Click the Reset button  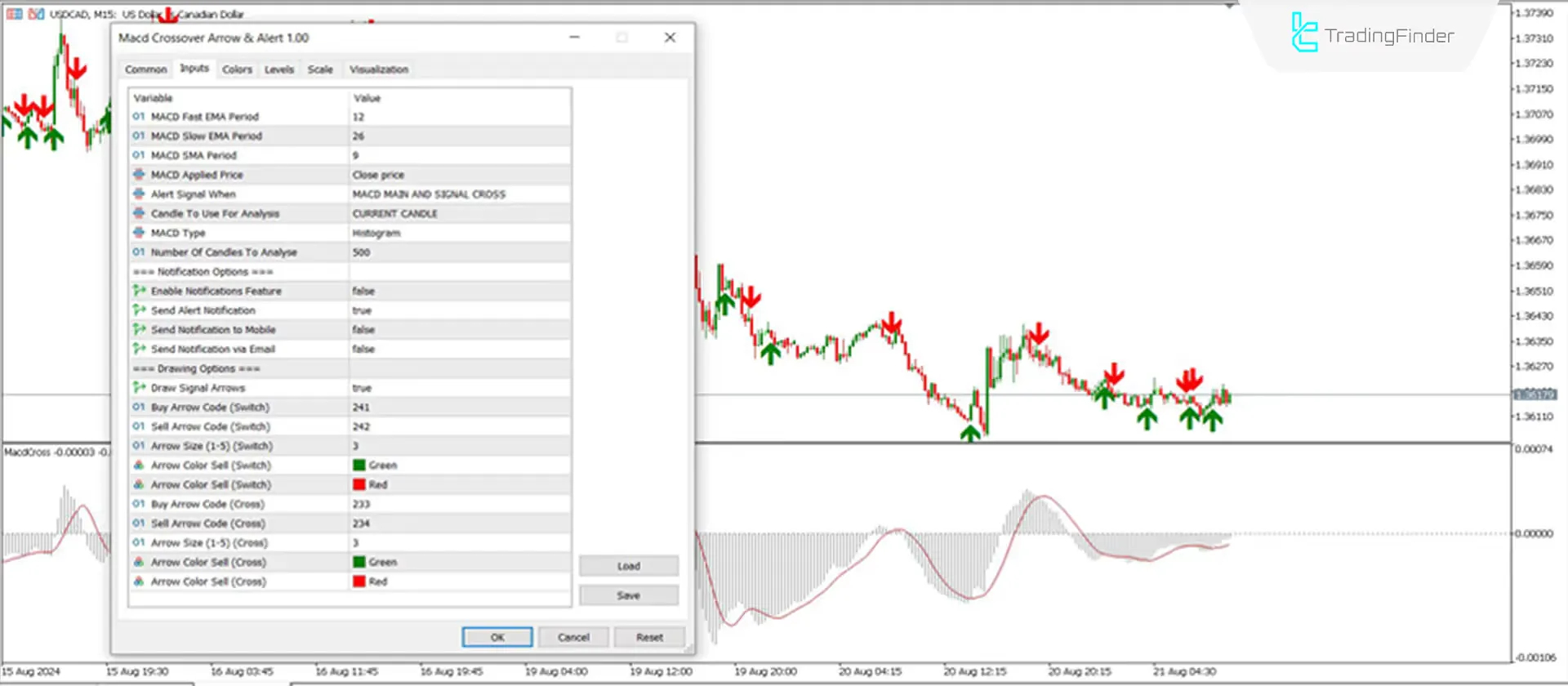click(649, 637)
